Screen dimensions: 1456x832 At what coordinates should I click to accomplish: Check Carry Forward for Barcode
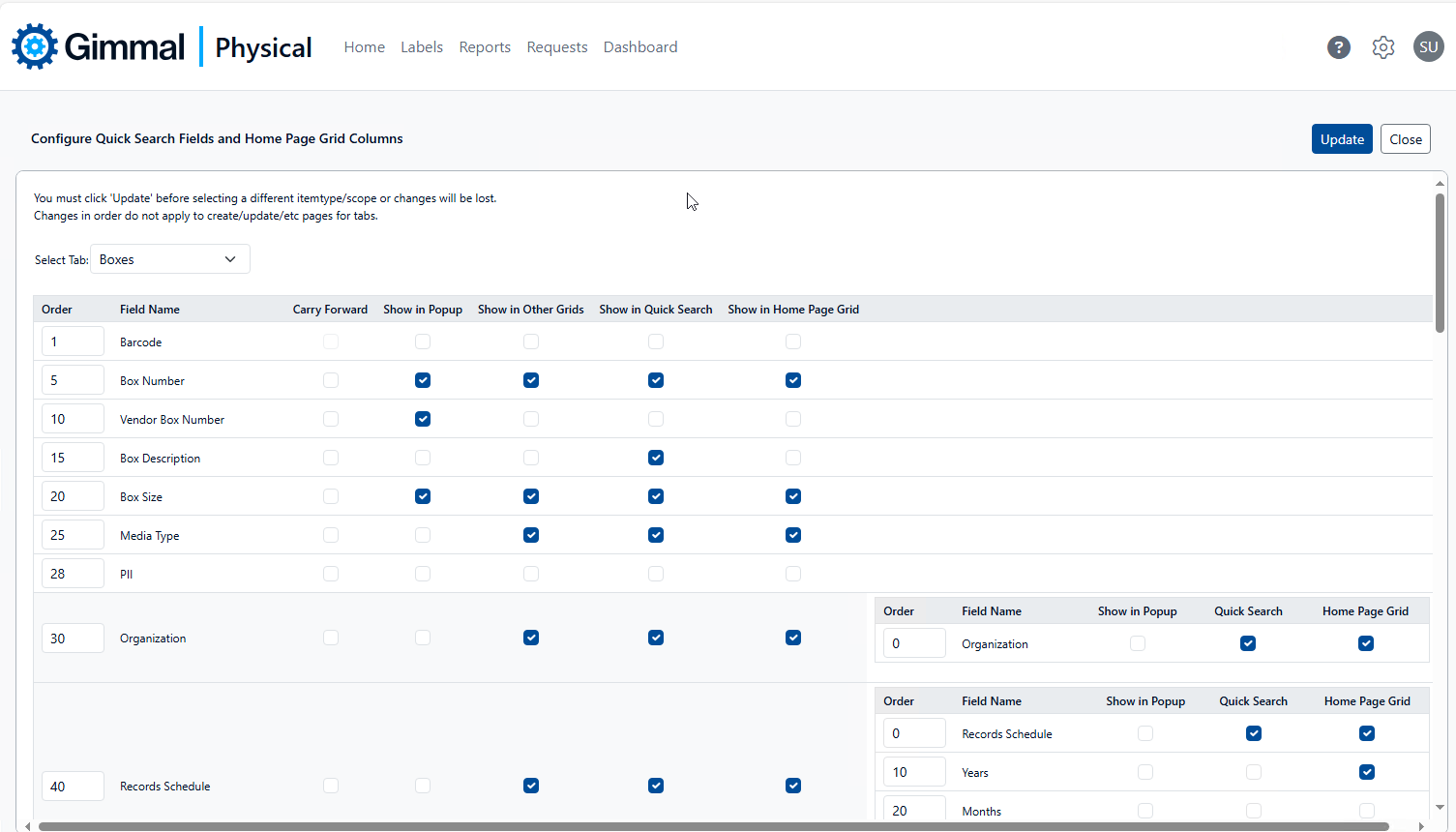point(331,342)
